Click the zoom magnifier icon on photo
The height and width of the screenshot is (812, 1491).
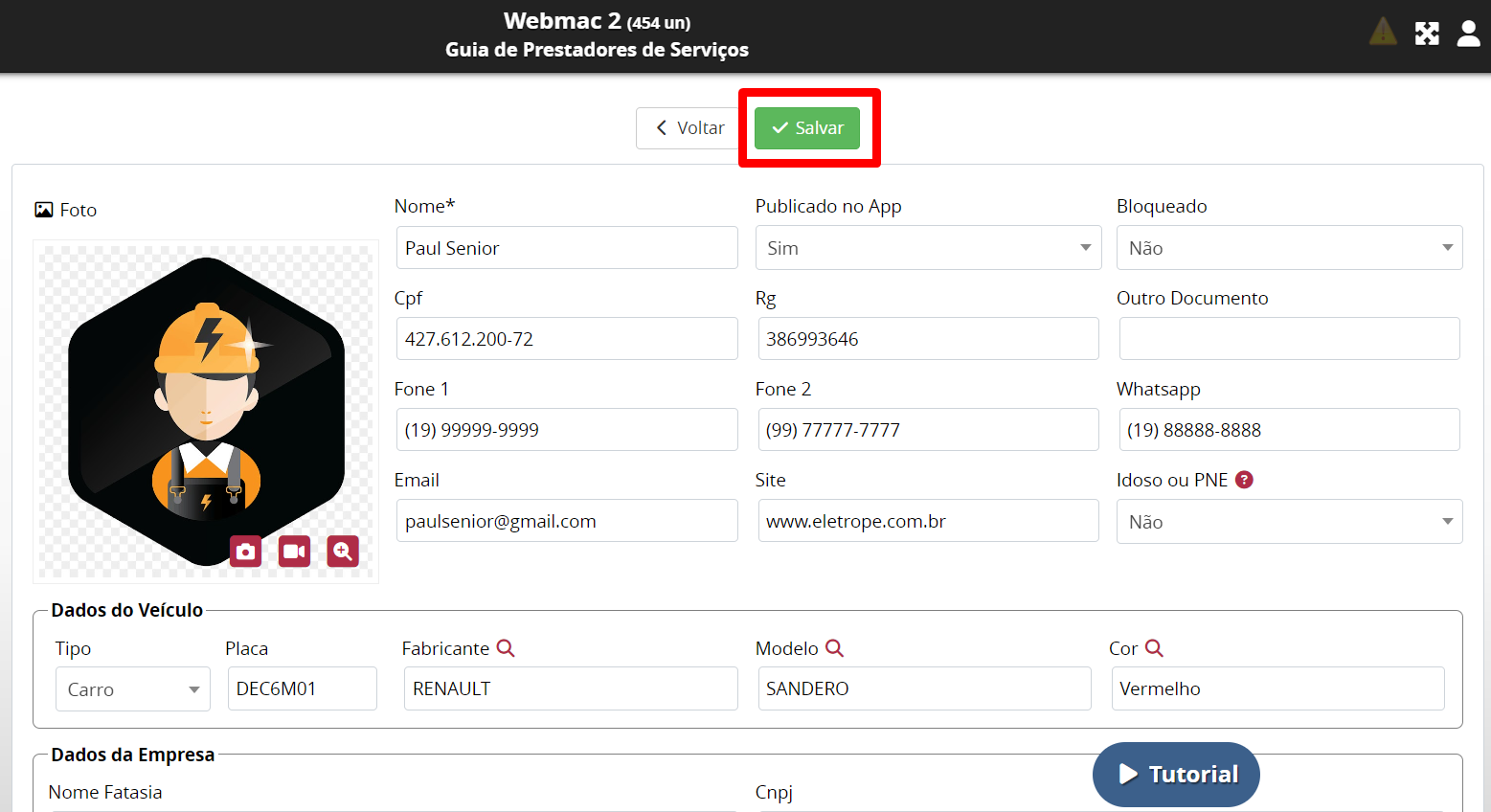click(343, 552)
